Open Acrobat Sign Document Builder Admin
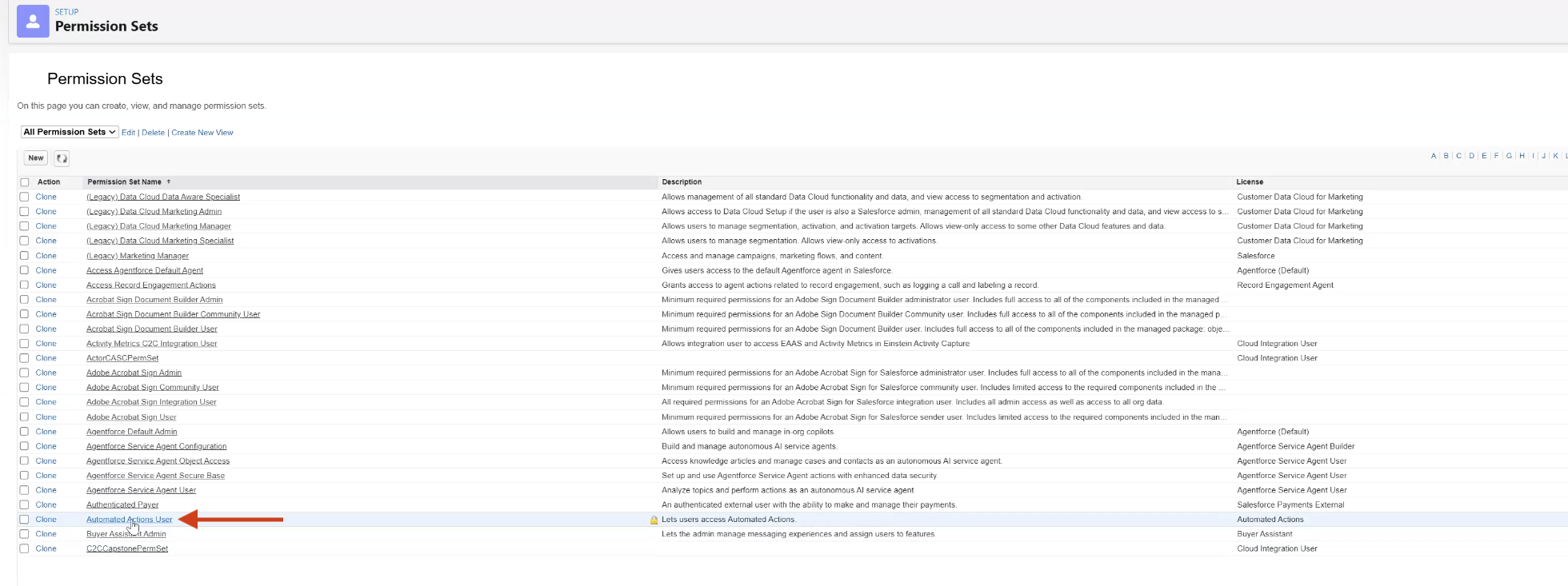Viewport: 1568px width, 586px height. pyautogui.click(x=154, y=300)
